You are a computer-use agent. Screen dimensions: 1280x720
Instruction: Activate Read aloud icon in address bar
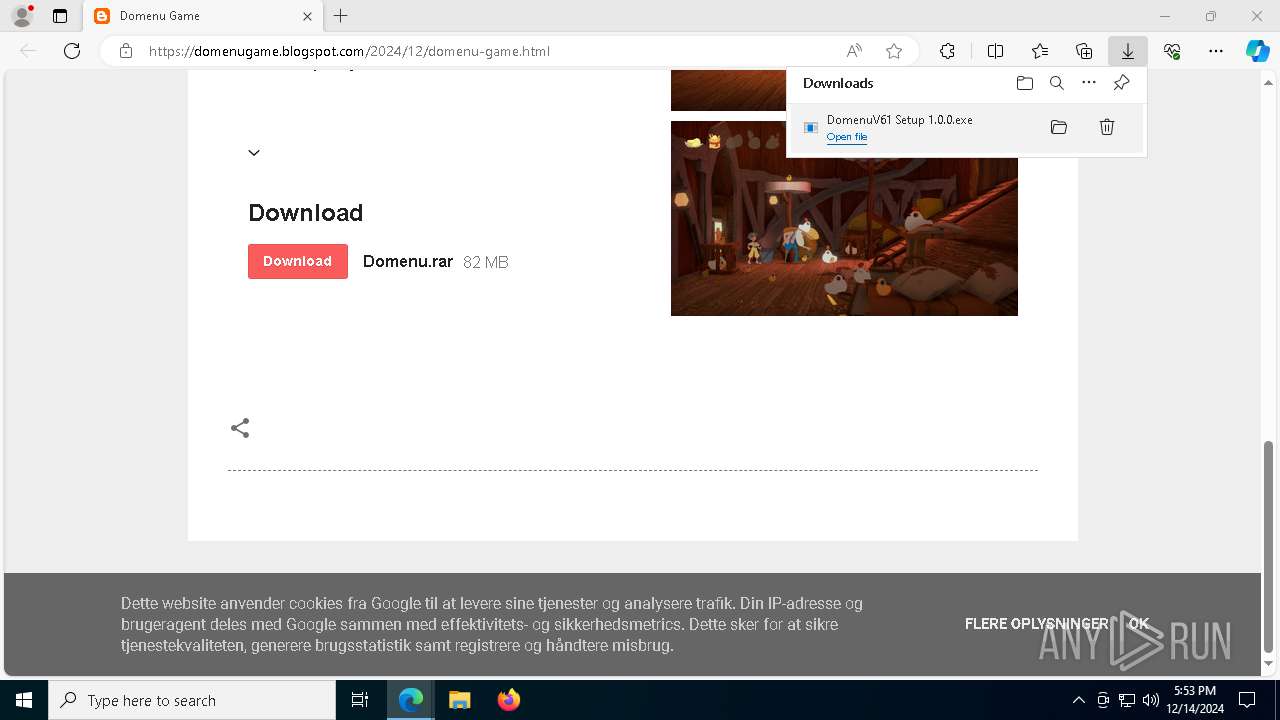(854, 51)
